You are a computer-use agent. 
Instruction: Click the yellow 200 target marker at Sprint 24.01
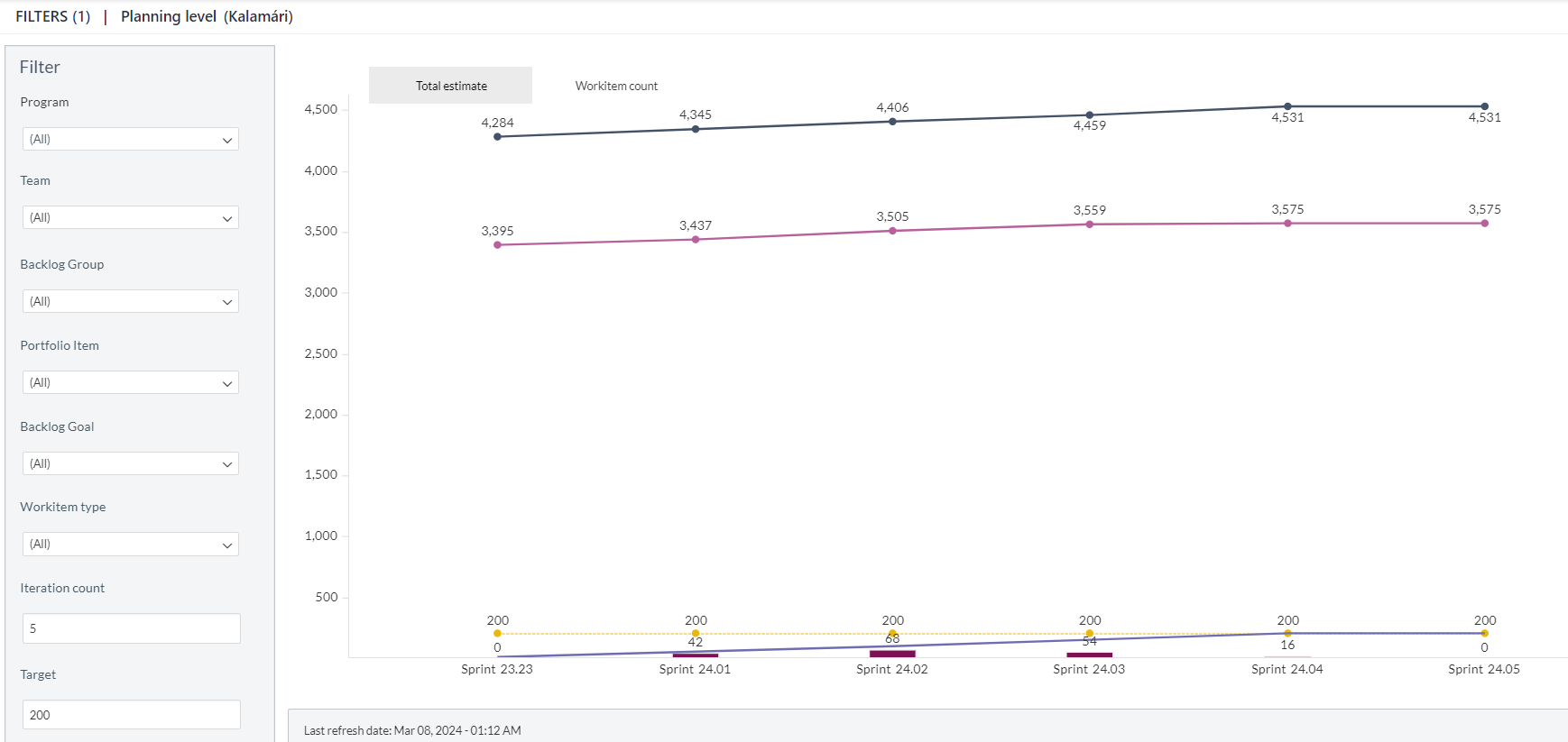click(x=695, y=633)
